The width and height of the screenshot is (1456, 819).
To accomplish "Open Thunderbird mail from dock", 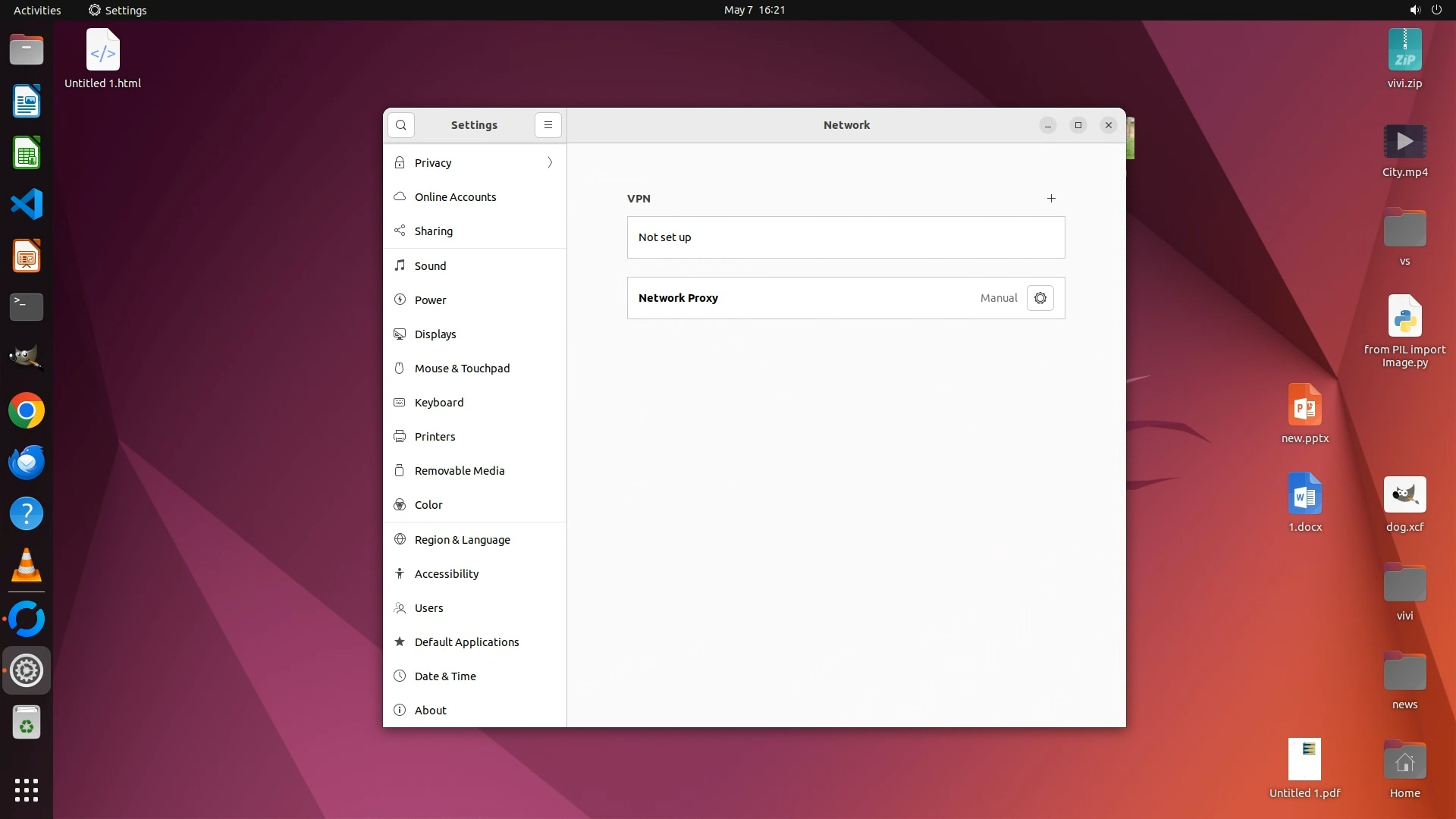I will coord(27,463).
